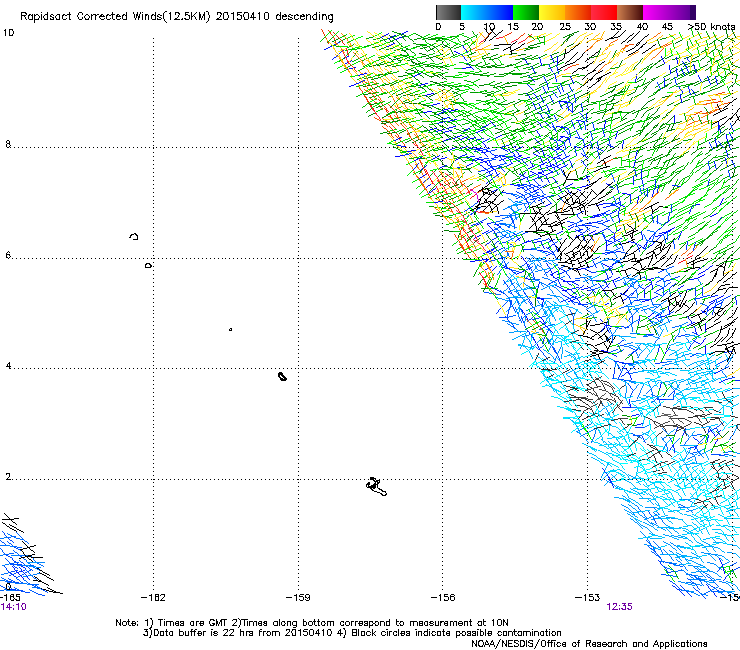Click the gray 0–5 knots legend swatch
The width and height of the screenshot is (740, 650).
448,12
